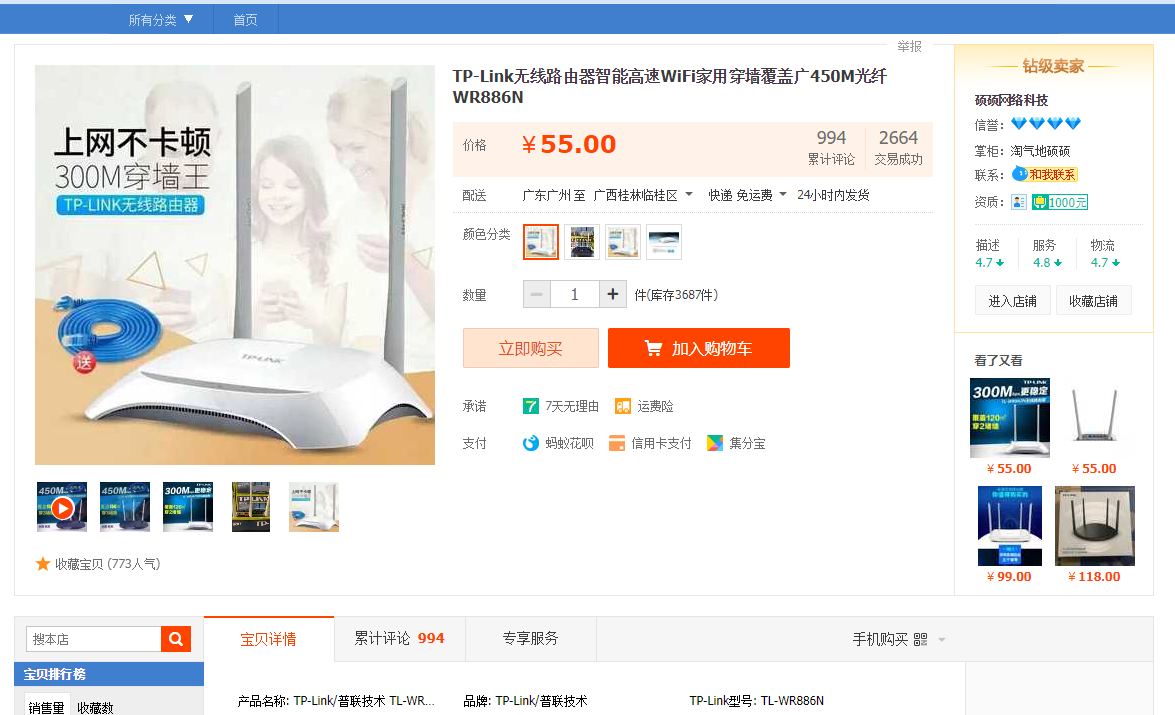
Task: Click the 信用卡支付 credit card icon
Action: [617, 444]
